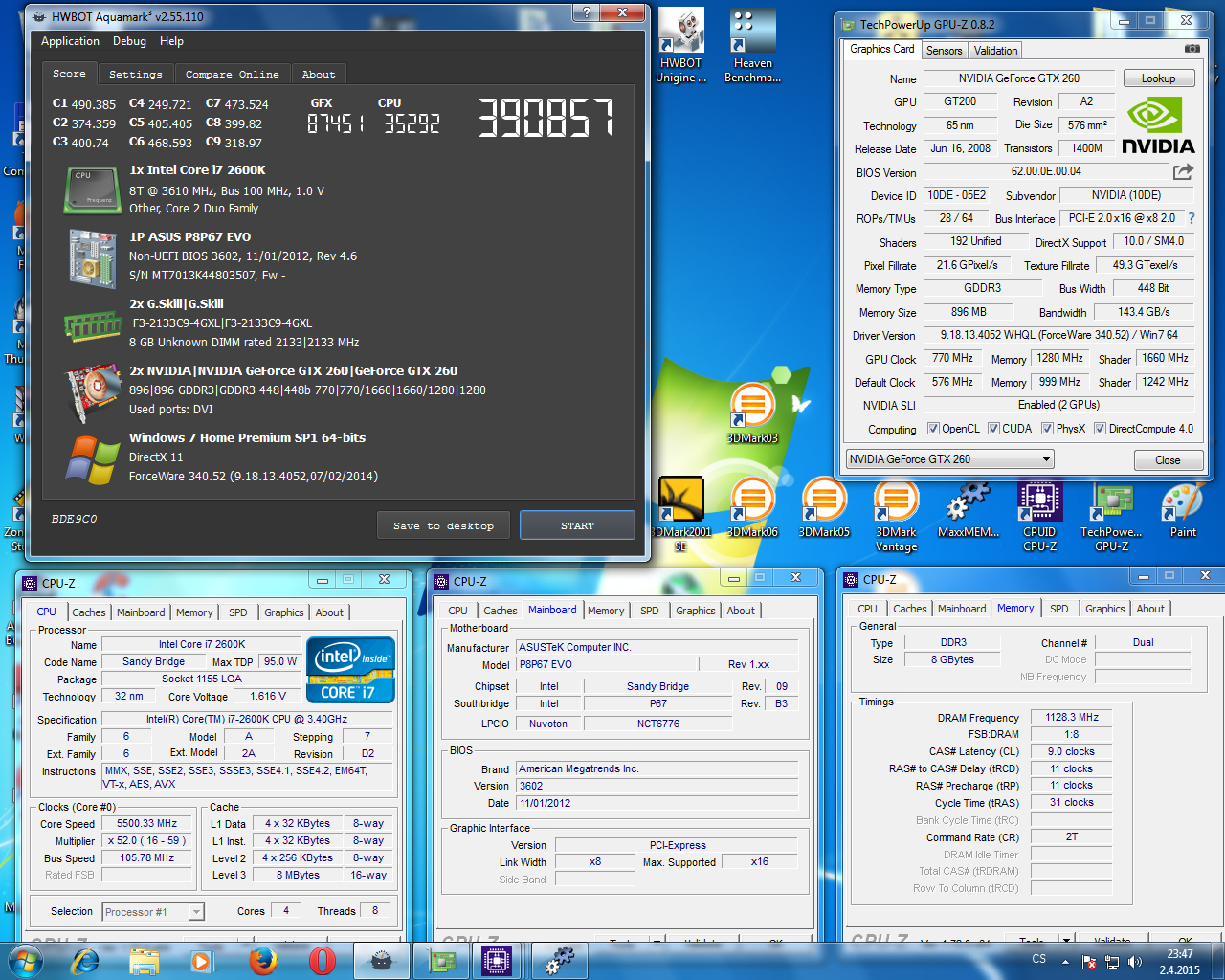Click the GPU-Z name field GeForce GTX 260
This screenshot has width=1225, height=980.
[1018, 78]
